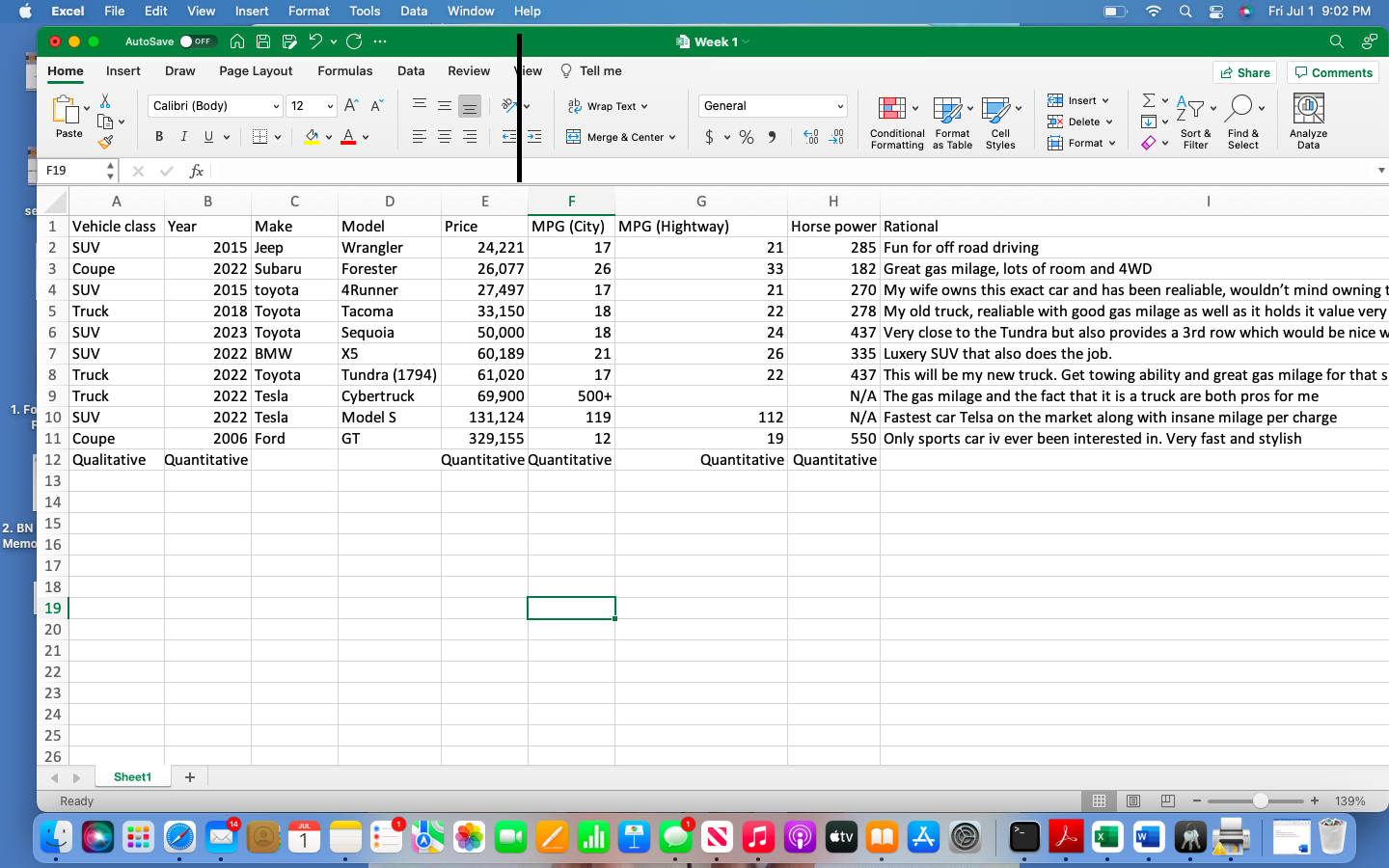Click the Share button
The height and width of the screenshot is (868, 1389).
tap(1244, 72)
